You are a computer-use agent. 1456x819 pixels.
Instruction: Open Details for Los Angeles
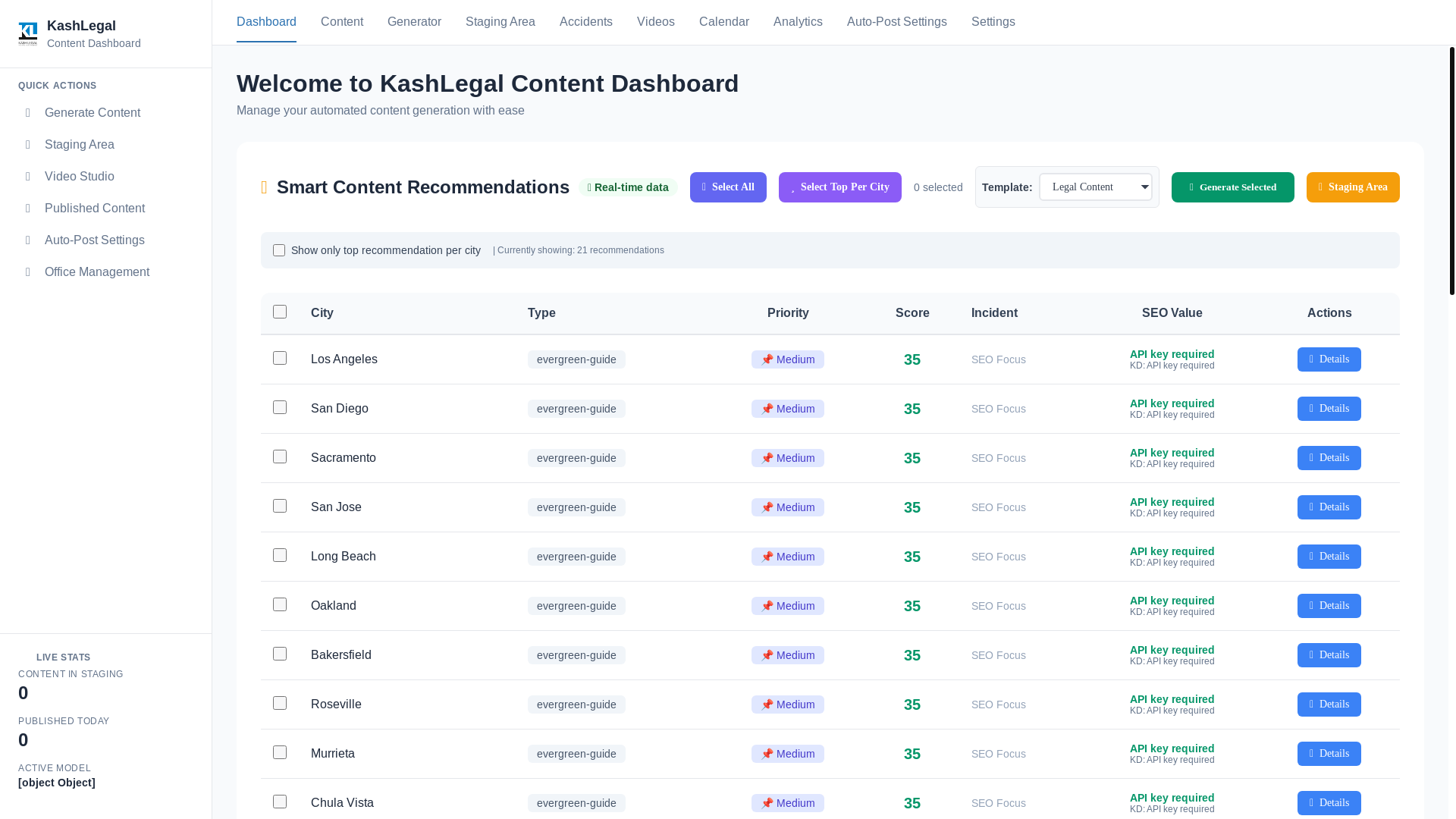click(x=1329, y=359)
